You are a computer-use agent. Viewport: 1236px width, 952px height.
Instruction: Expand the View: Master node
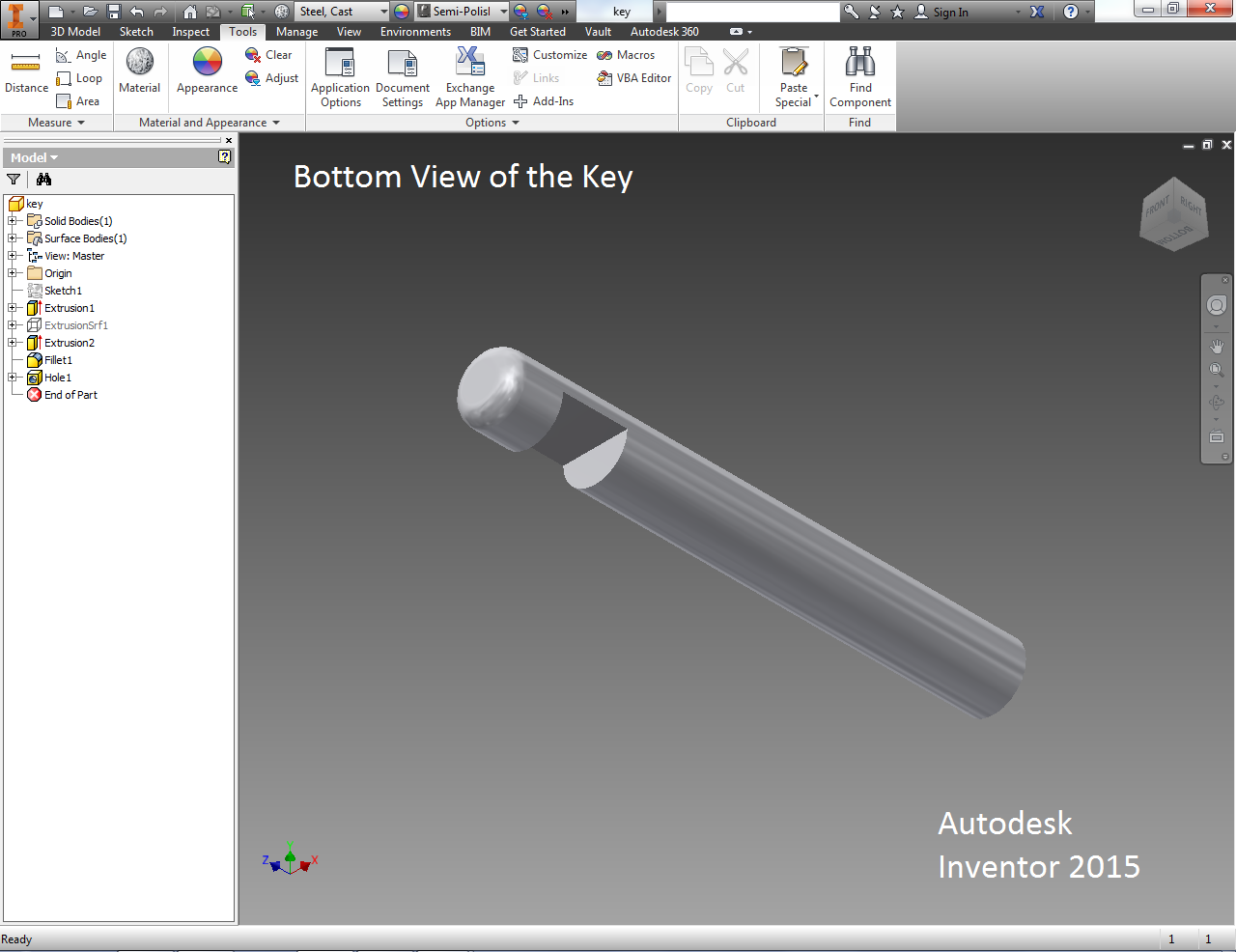pos(13,256)
